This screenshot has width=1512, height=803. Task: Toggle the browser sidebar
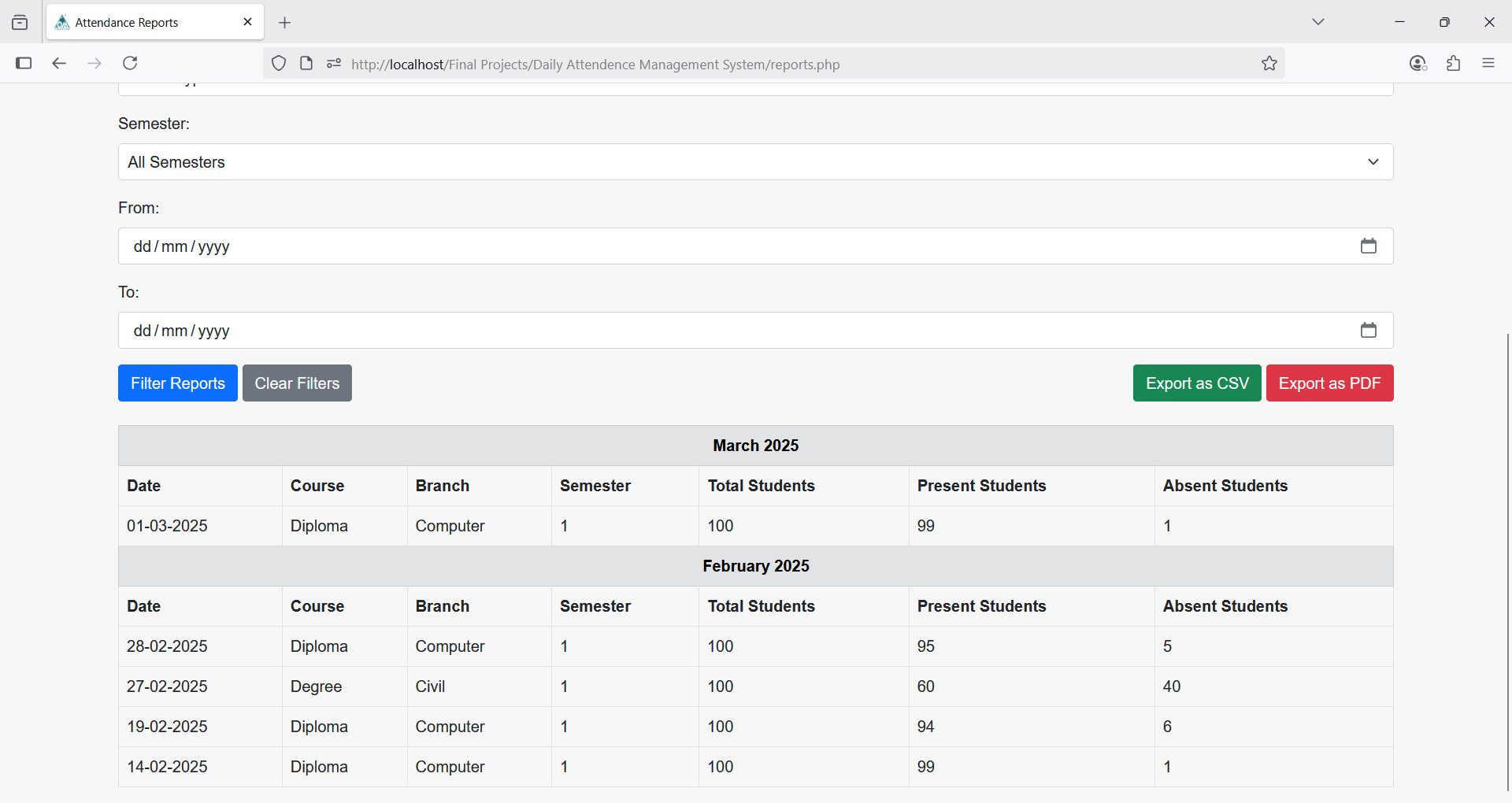24,63
